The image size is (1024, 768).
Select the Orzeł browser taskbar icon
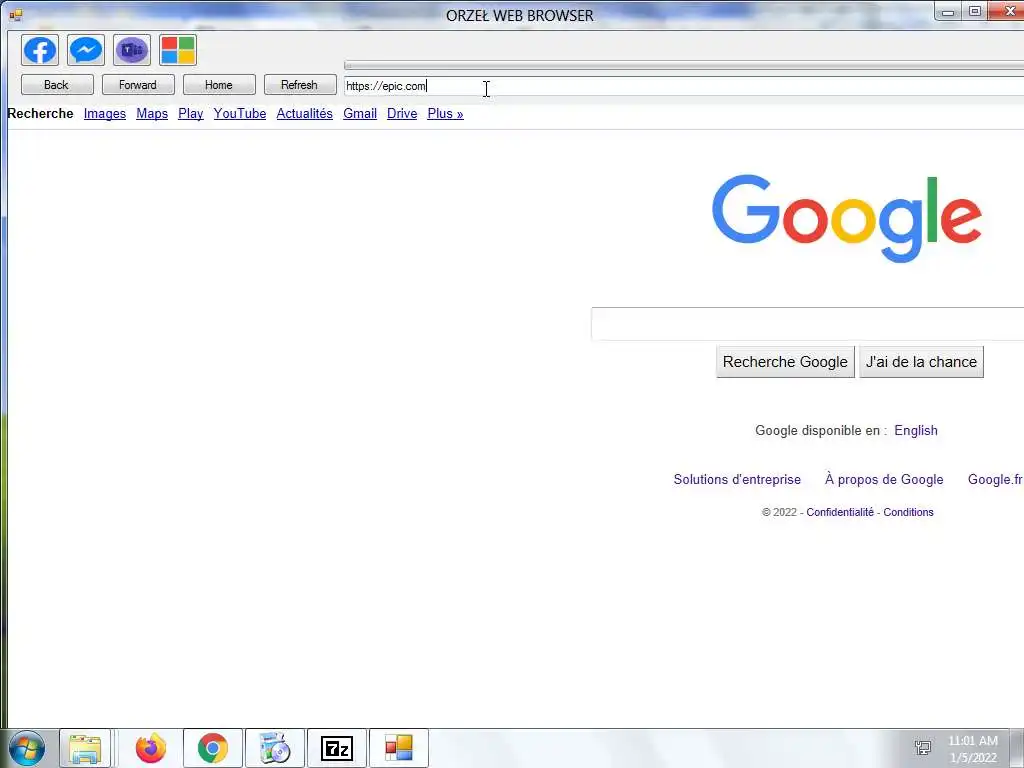(x=398, y=748)
